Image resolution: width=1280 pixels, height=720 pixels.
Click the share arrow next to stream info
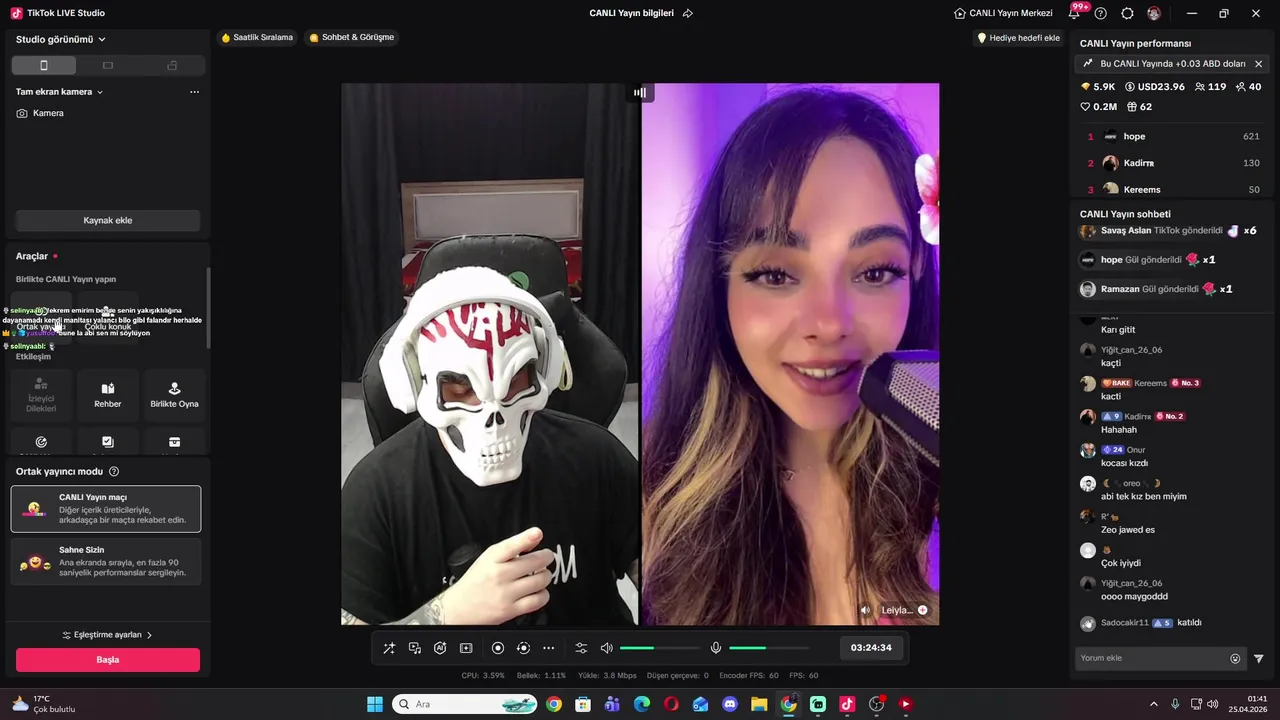click(x=688, y=13)
